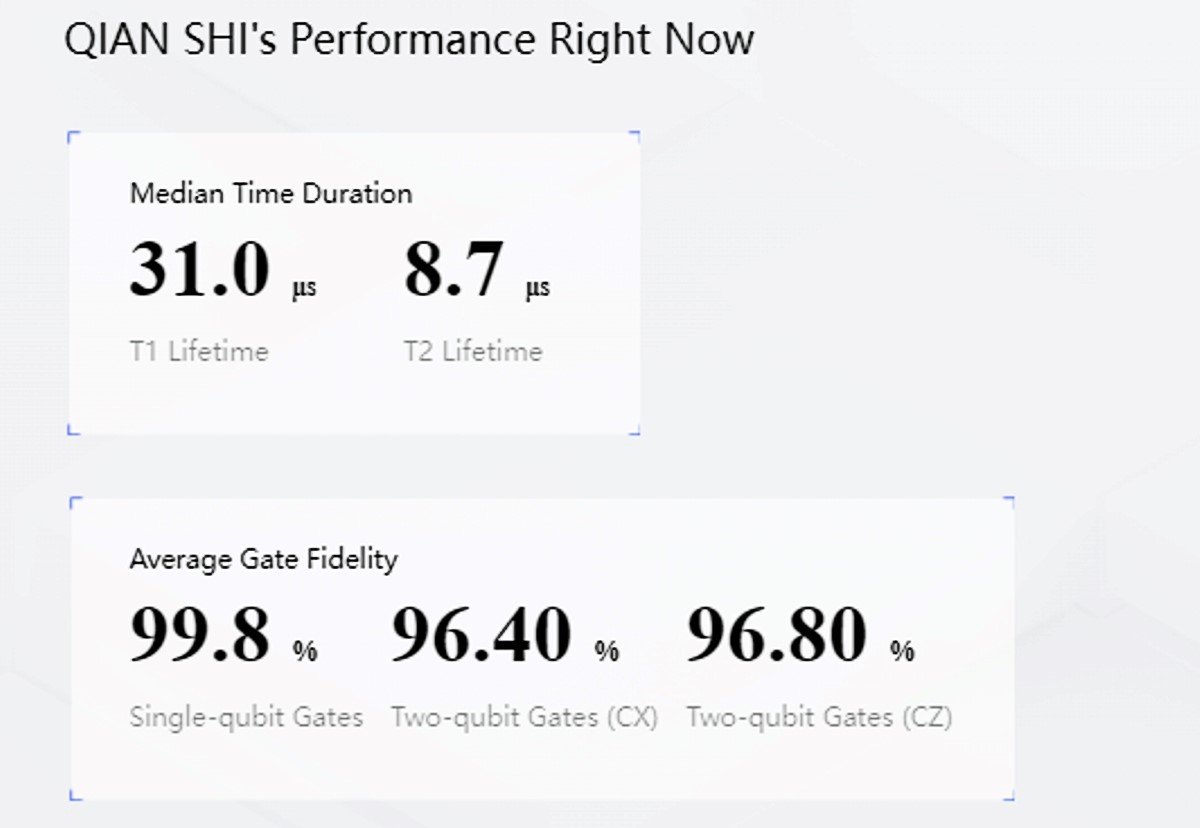Click the percent sign beside 96.80
Screen dimensions: 1200x828
coord(902,652)
